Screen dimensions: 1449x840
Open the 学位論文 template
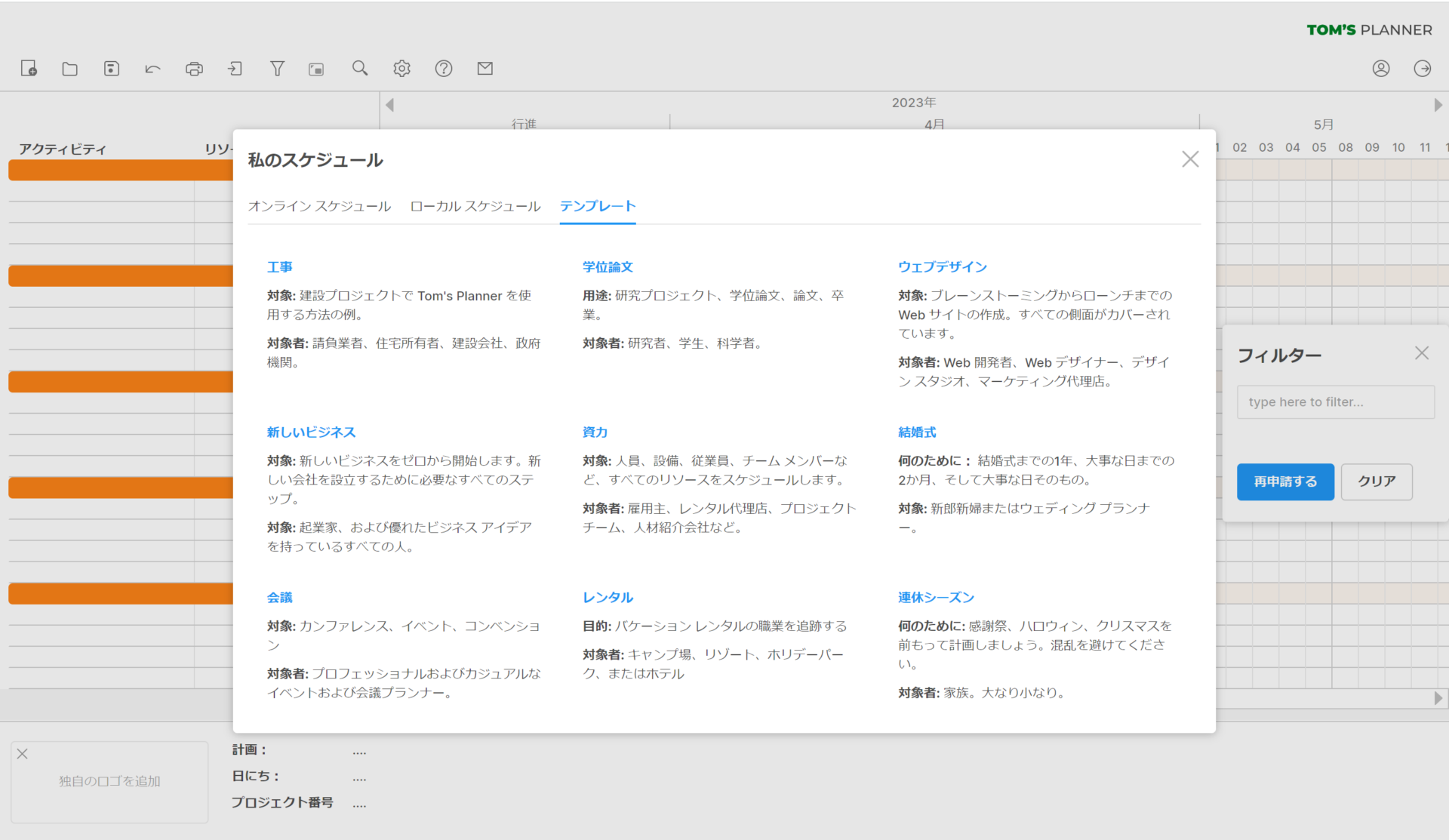(608, 267)
